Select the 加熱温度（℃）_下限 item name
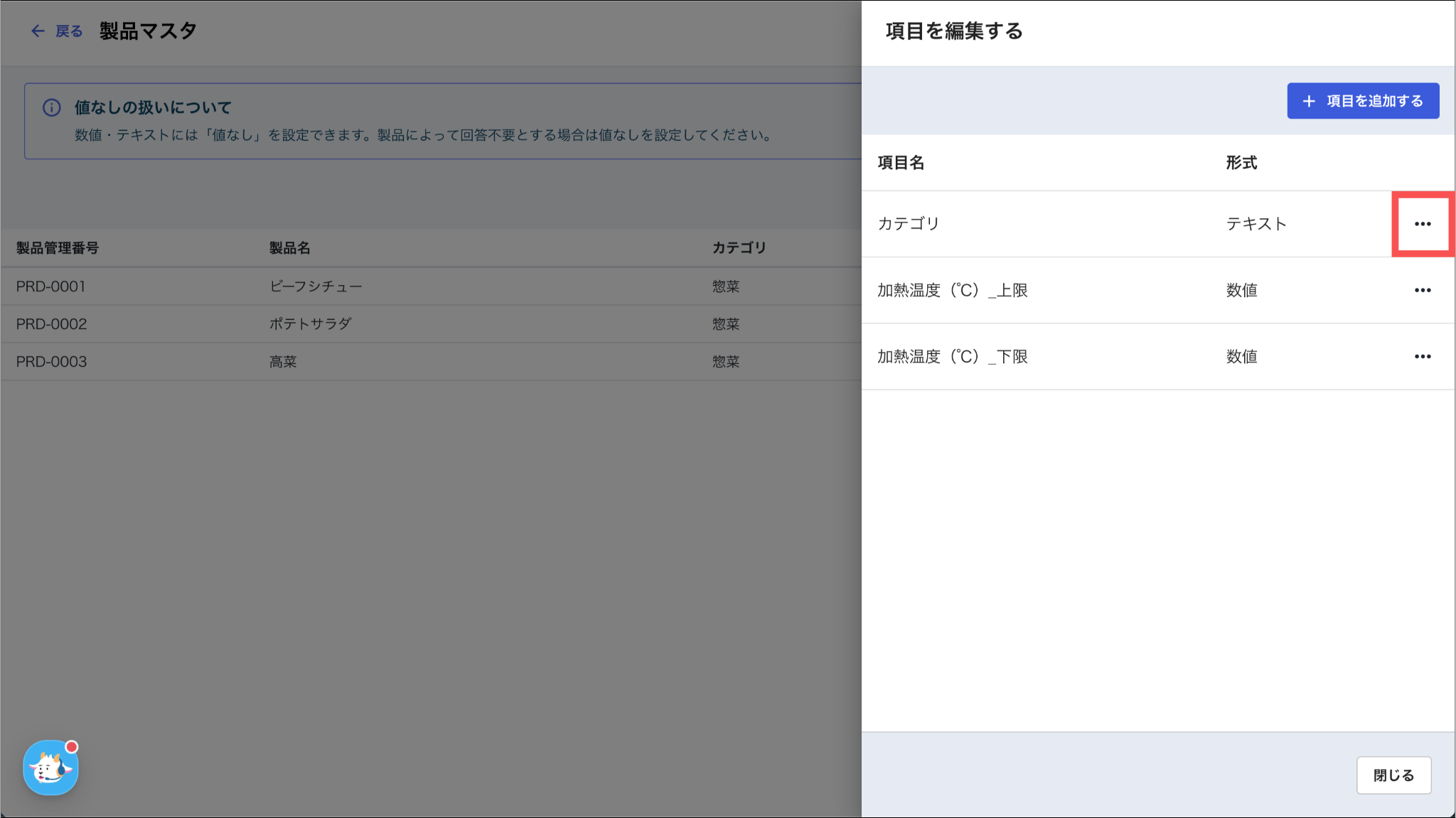Viewport: 1456px width, 818px height. (x=952, y=357)
